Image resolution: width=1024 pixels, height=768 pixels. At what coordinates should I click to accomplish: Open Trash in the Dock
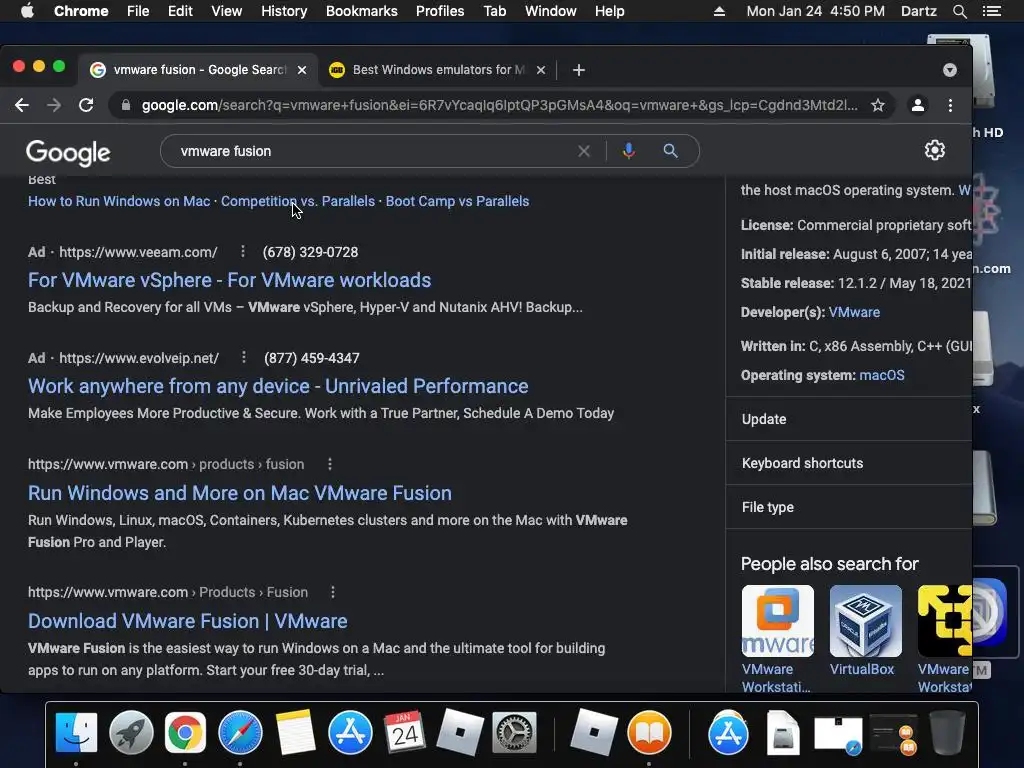(947, 732)
